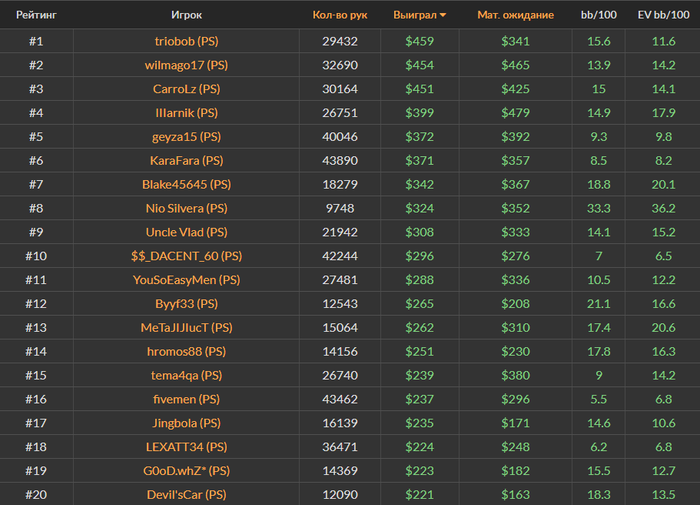Screen dimensions: 700x505
Task: Click the EV bb/100 column header
Action: (664, 16)
